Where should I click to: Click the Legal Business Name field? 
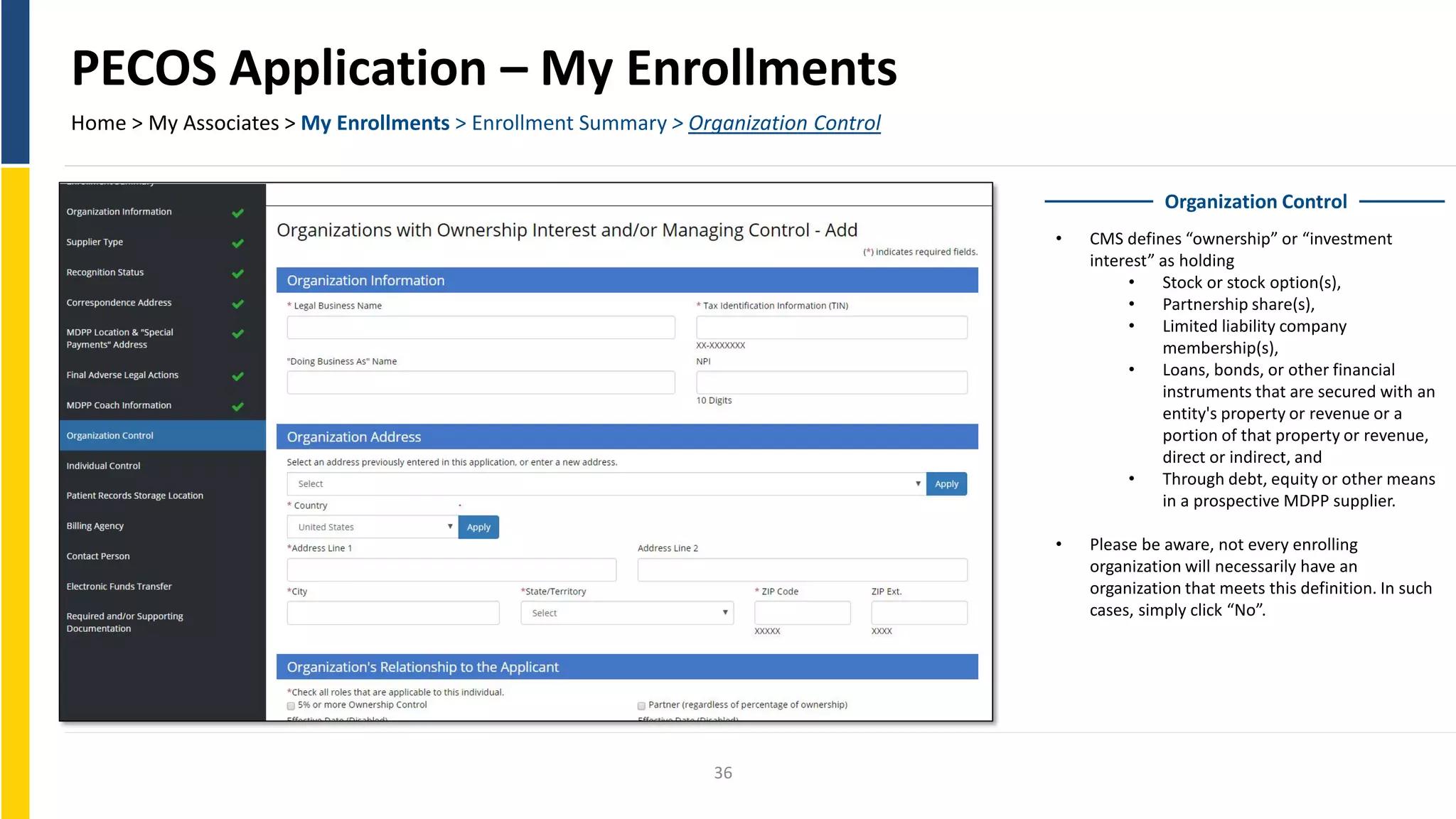tap(481, 328)
